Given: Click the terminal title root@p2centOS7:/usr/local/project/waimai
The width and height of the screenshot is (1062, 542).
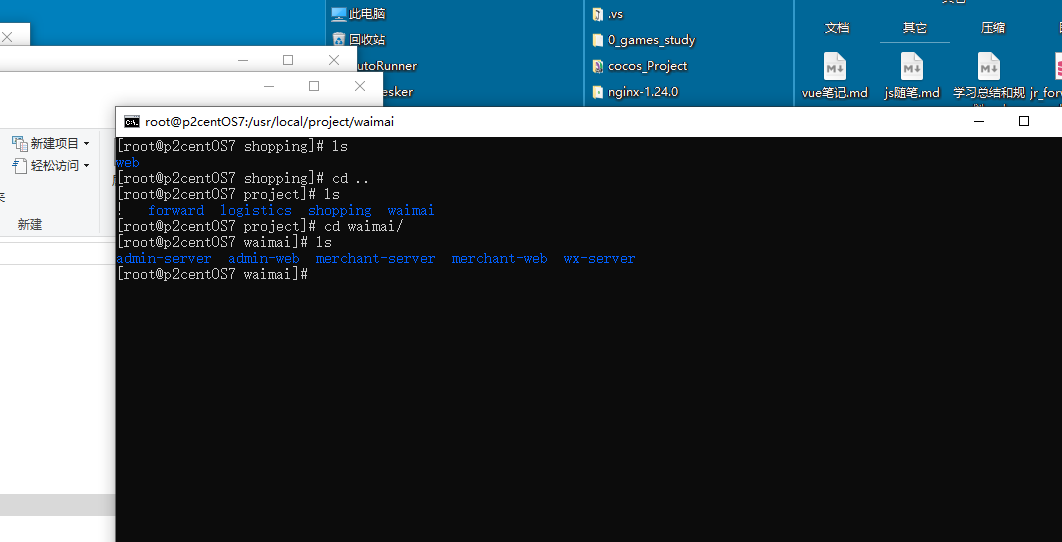Looking at the screenshot, I should [x=270, y=122].
